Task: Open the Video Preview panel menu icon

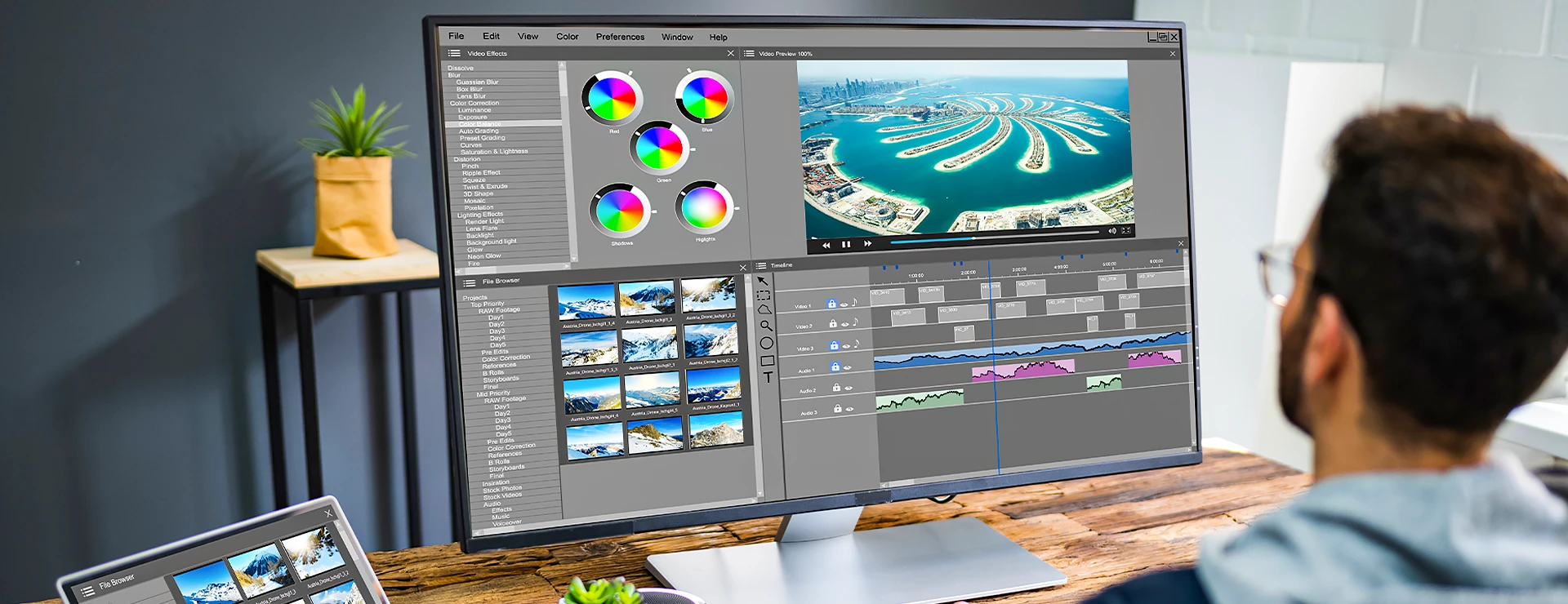Action: 748,53
